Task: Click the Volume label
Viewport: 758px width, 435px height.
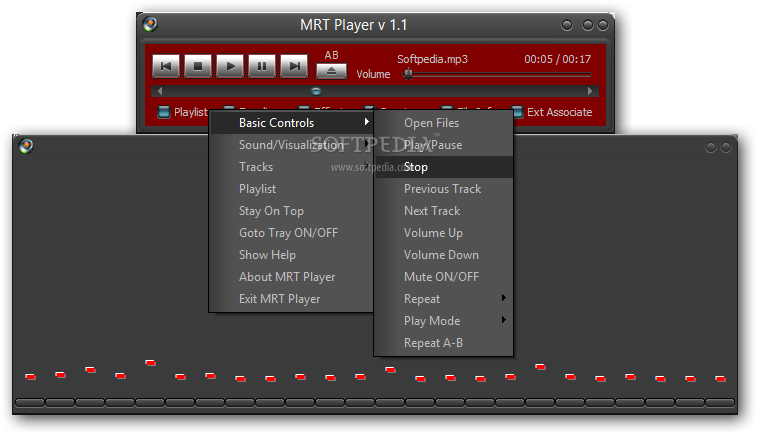Action: [373, 74]
